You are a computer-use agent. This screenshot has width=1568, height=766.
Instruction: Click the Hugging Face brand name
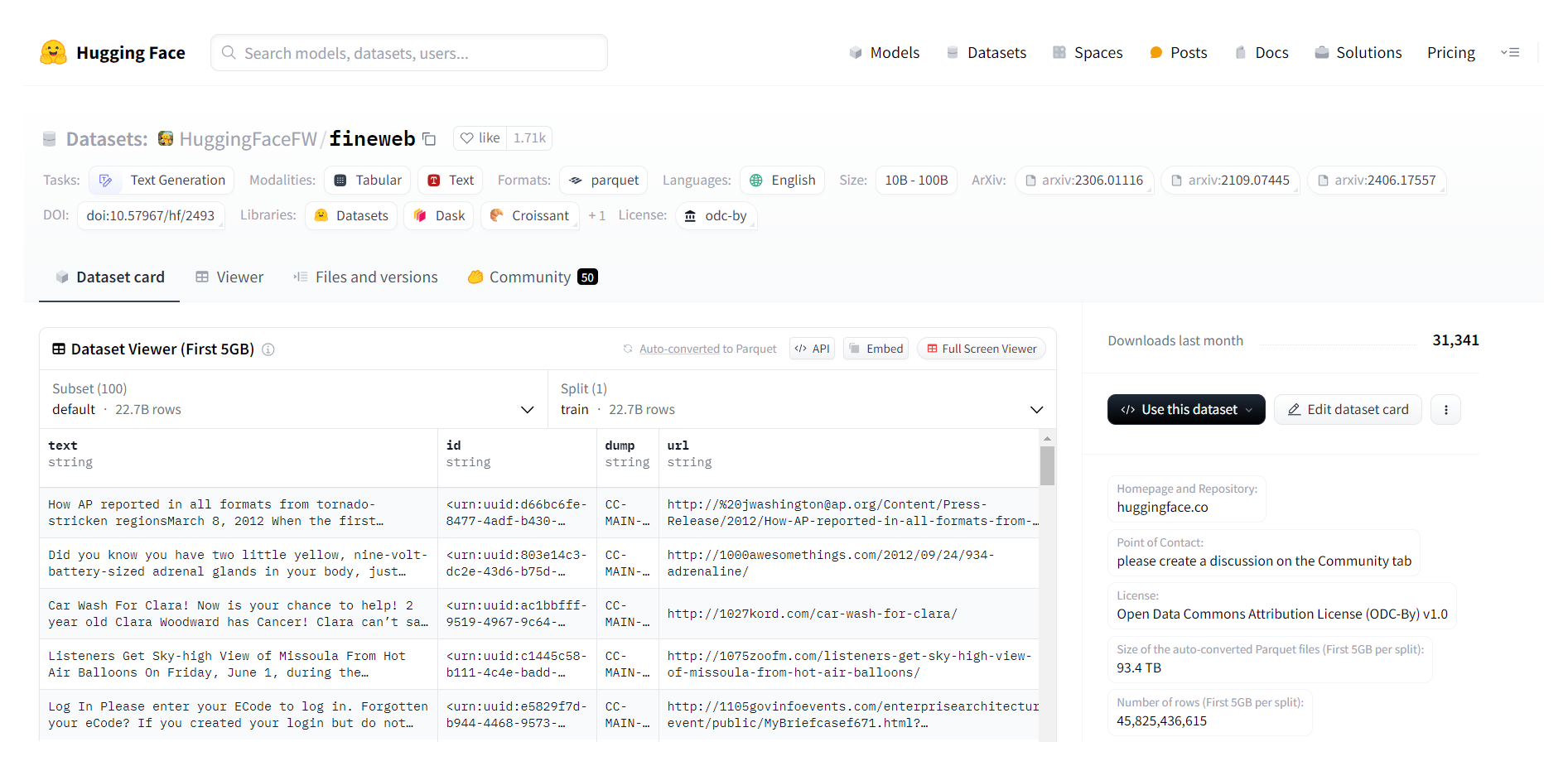pos(131,53)
